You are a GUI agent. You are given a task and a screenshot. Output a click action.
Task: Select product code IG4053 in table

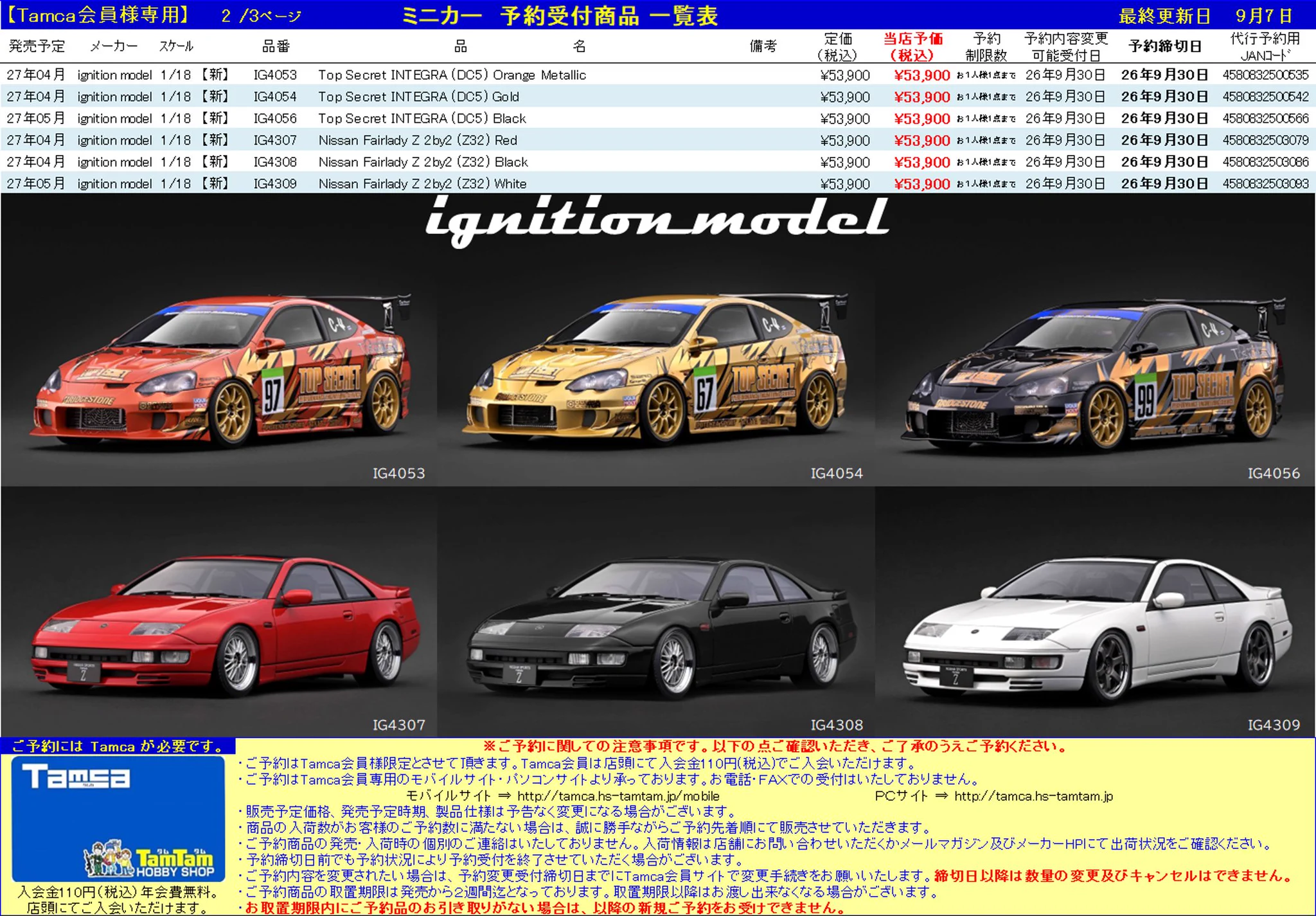point(275,75)
